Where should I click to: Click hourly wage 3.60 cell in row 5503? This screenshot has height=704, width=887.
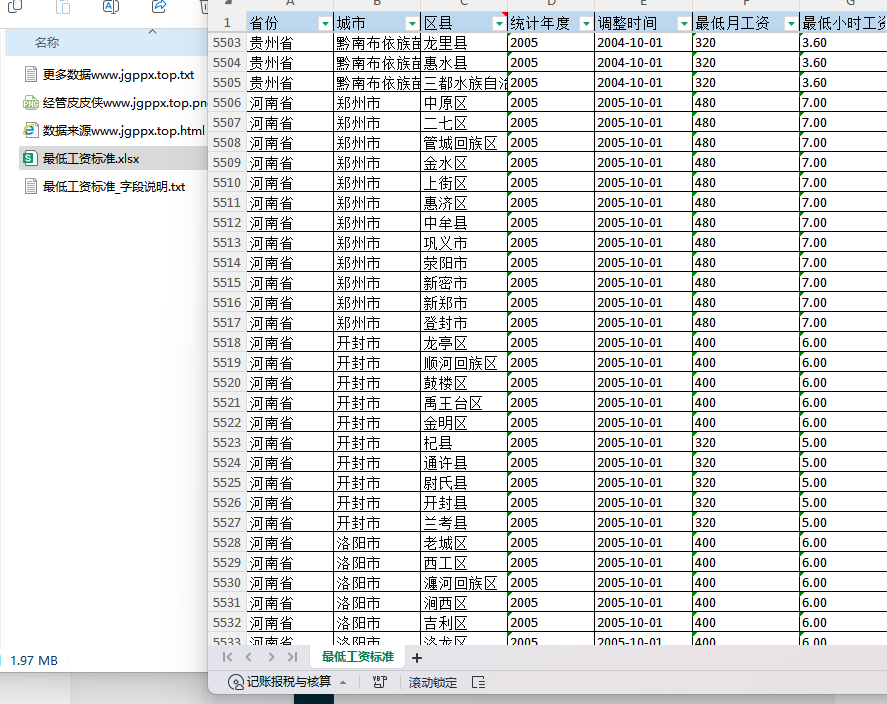[843, 43]
